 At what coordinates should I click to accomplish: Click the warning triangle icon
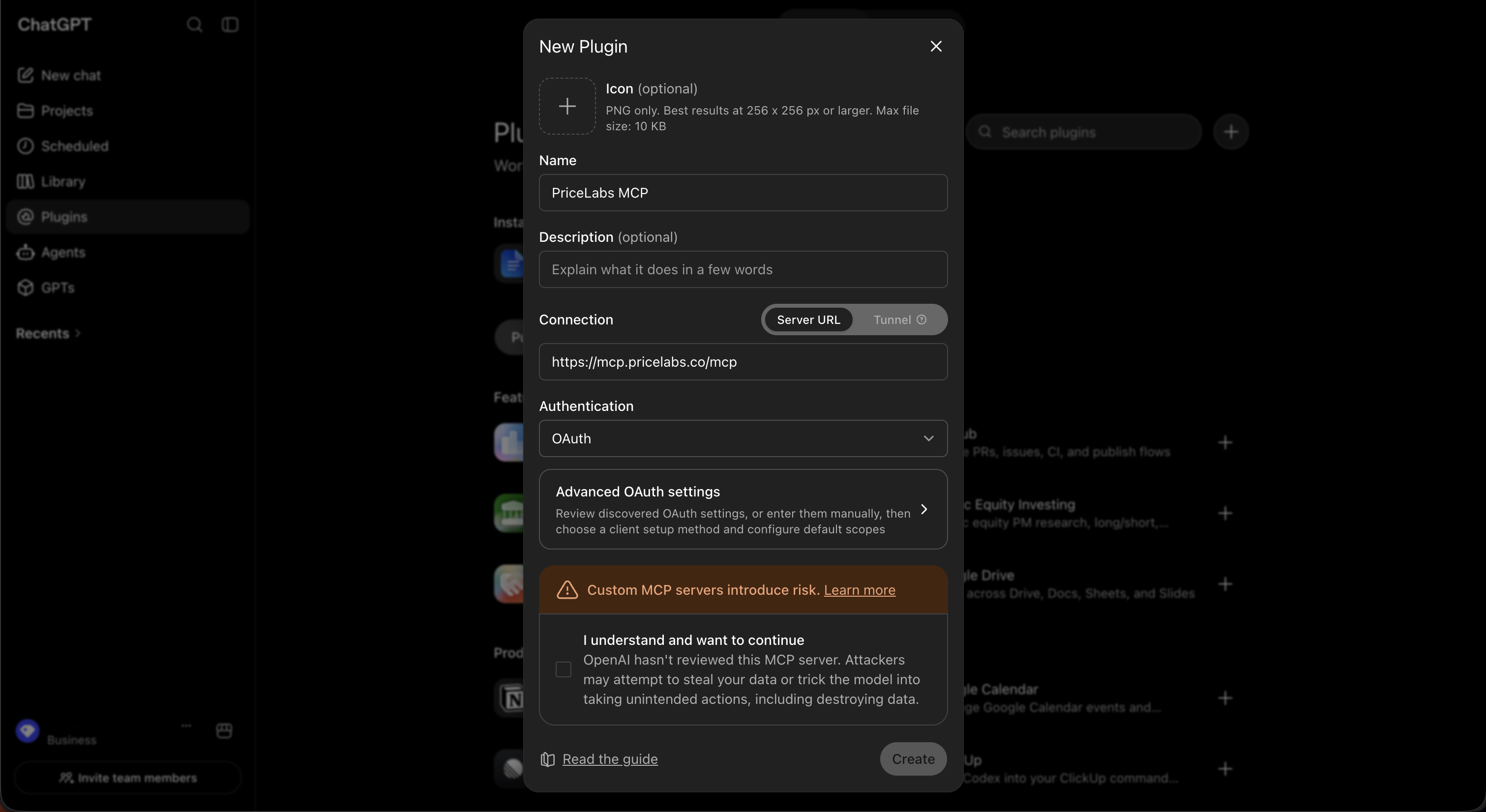(567, 590)
